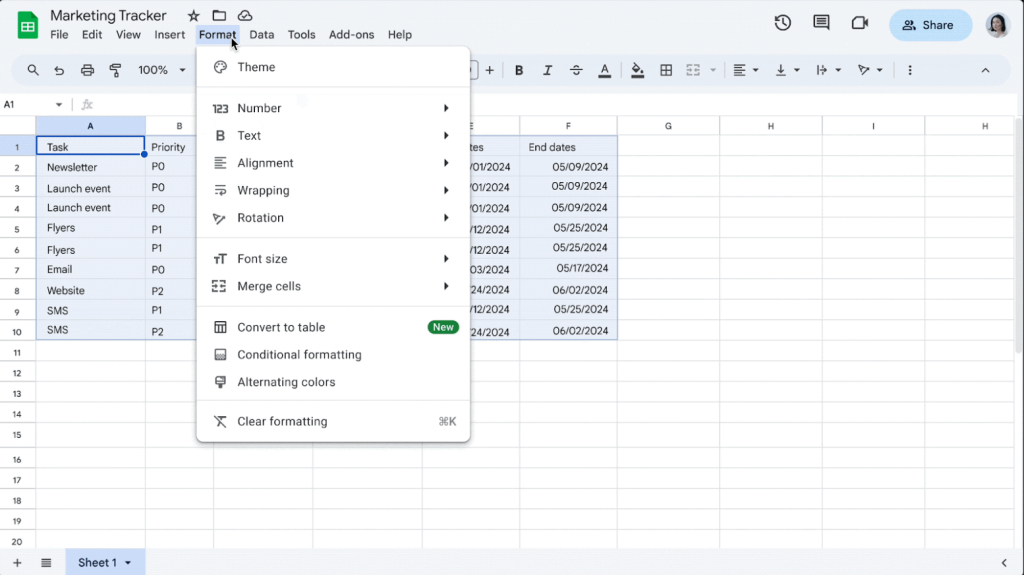Expand the Number submenu
This screenshot has height=575, width=1024.
click(333, 108)
